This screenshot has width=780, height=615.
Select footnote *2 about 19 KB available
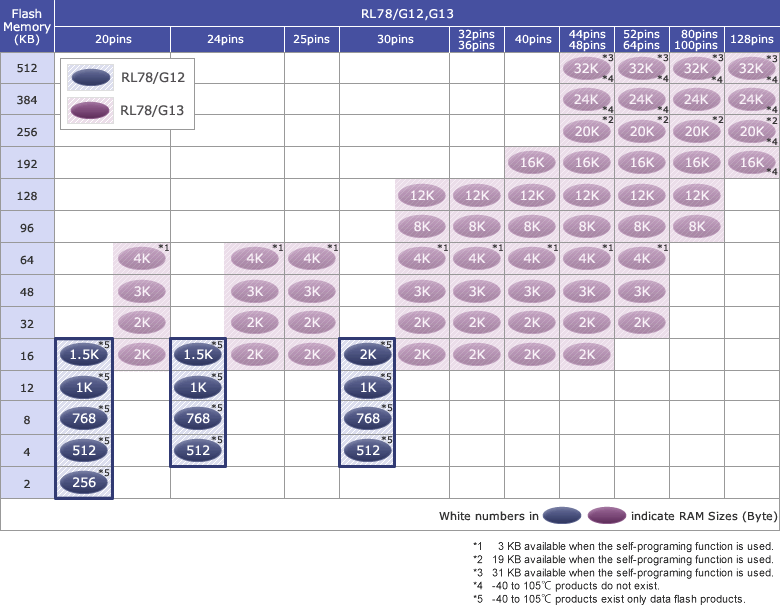click(623, 559)
